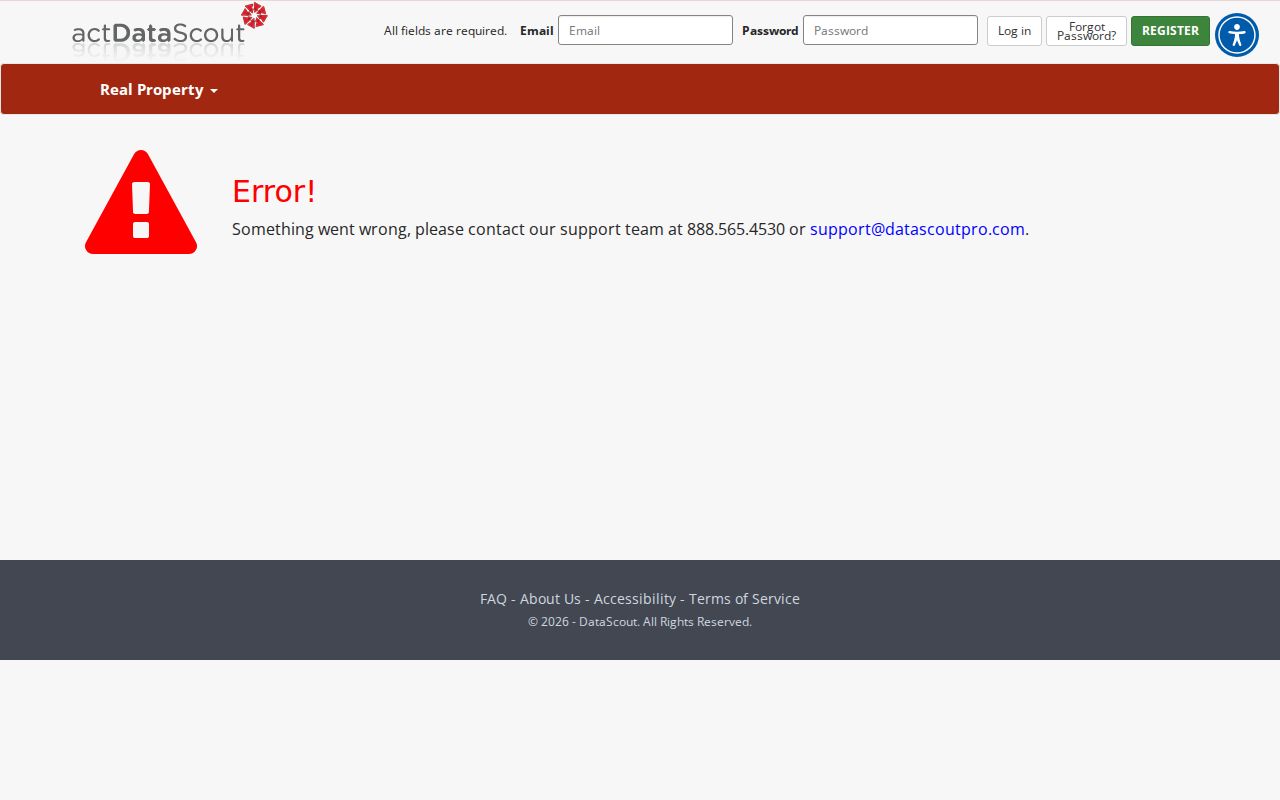Click the green REGISTER button
Viewport: 1280px width, 800px height.
point(1170,31)
